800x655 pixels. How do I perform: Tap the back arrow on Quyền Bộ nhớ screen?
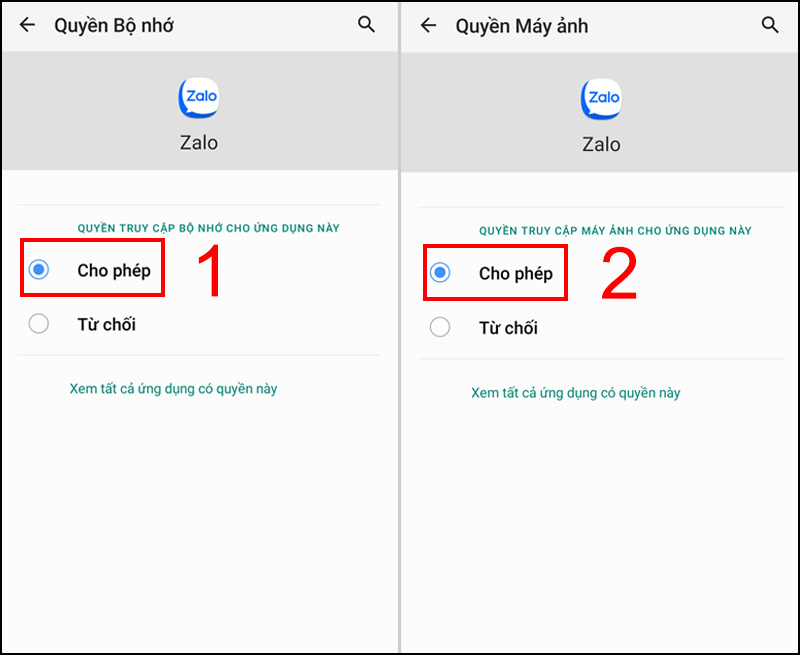pyautogui.click(x=26, y=25)
